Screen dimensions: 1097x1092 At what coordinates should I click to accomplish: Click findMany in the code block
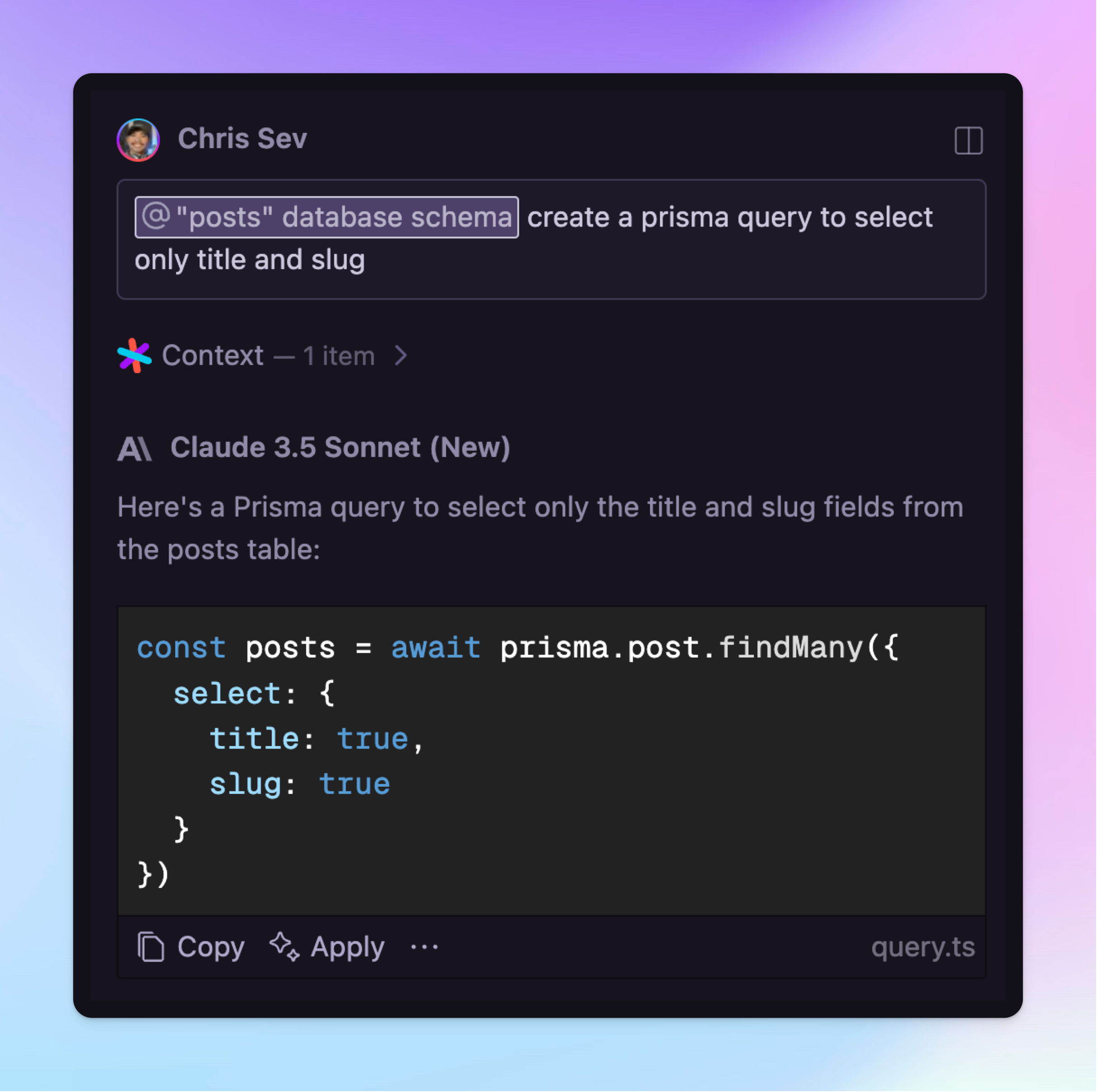(790, 647)
